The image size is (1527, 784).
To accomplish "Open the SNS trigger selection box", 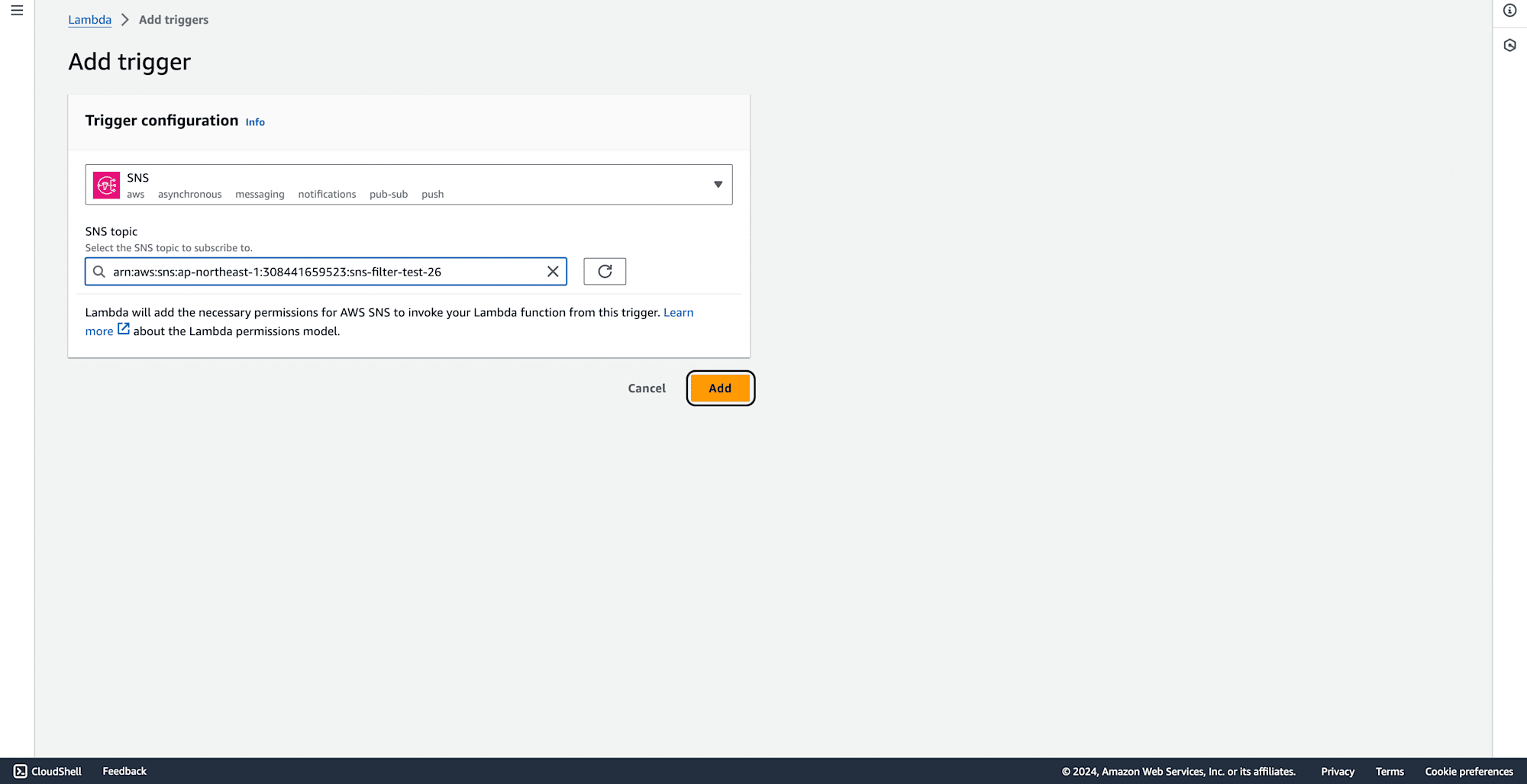I will tap(408, 185).
